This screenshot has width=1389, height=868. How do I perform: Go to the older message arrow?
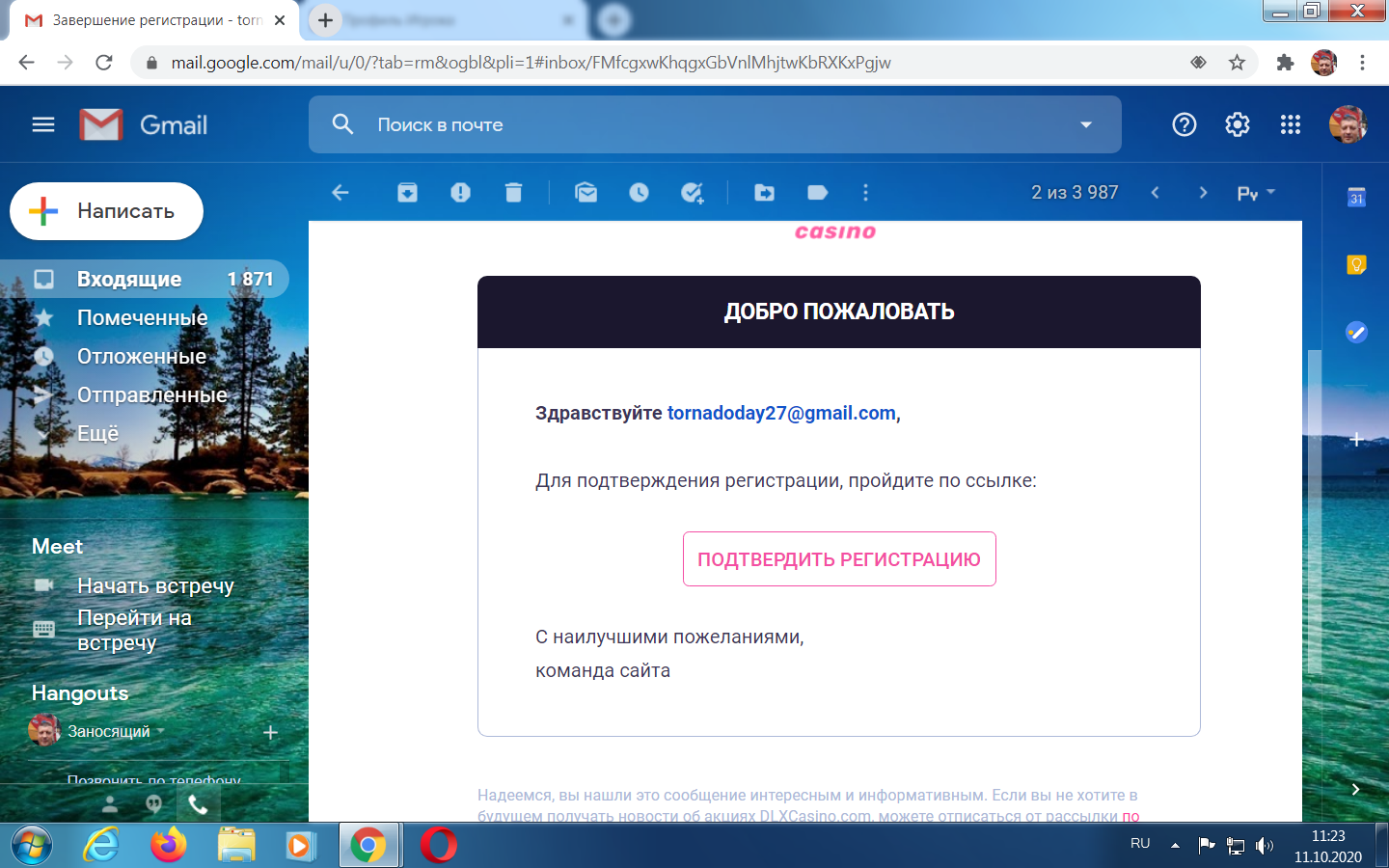point(1203,193)
